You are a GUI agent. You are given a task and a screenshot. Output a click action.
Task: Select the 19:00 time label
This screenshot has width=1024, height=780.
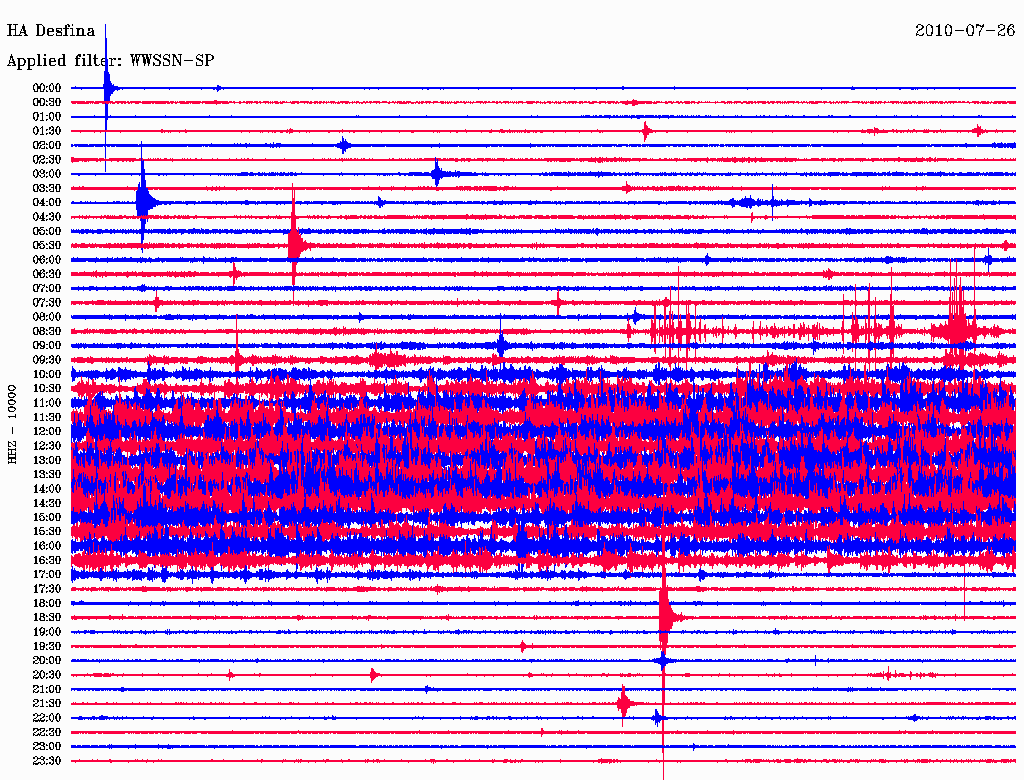click(47, 632)
